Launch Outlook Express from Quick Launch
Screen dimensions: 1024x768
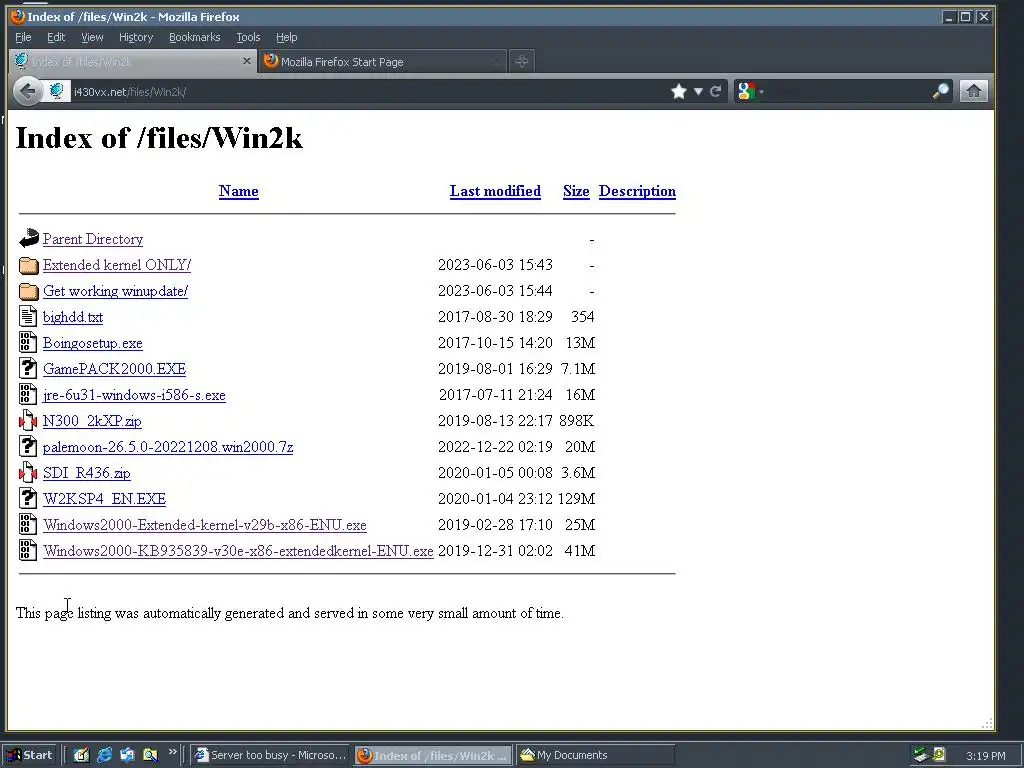click(x=127, y=755)
